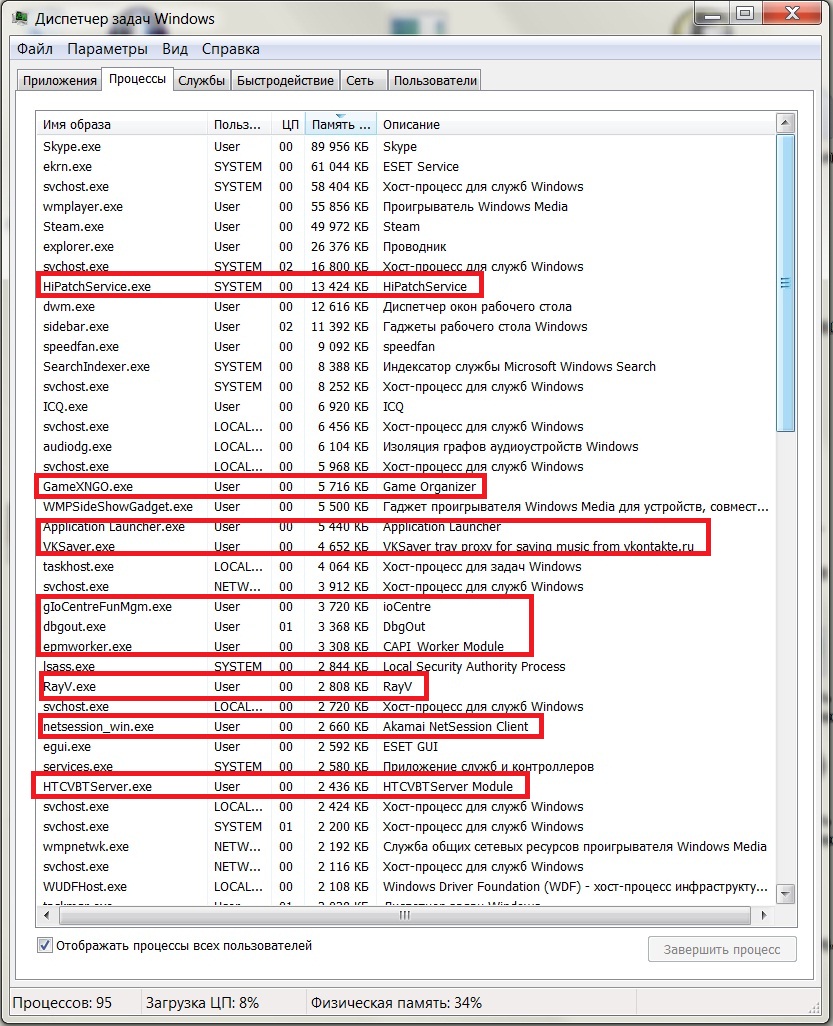The width and height of the screenshot is (833, 1026).
Task: Click the 89 956 КБ memory value
Action: click(340, 147)
